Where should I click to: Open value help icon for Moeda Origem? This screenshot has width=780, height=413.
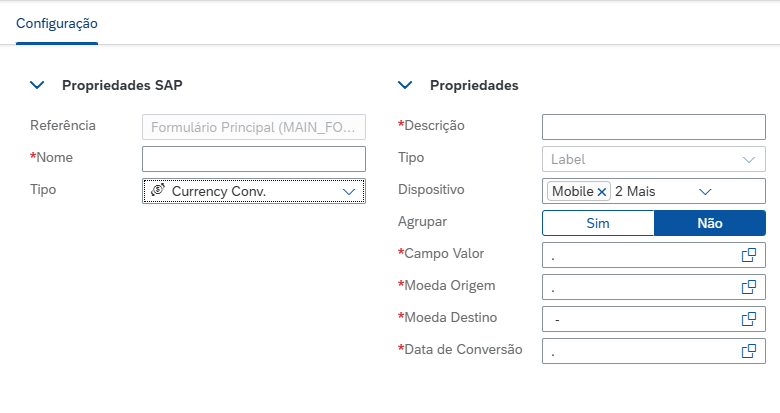pos(748,287)
